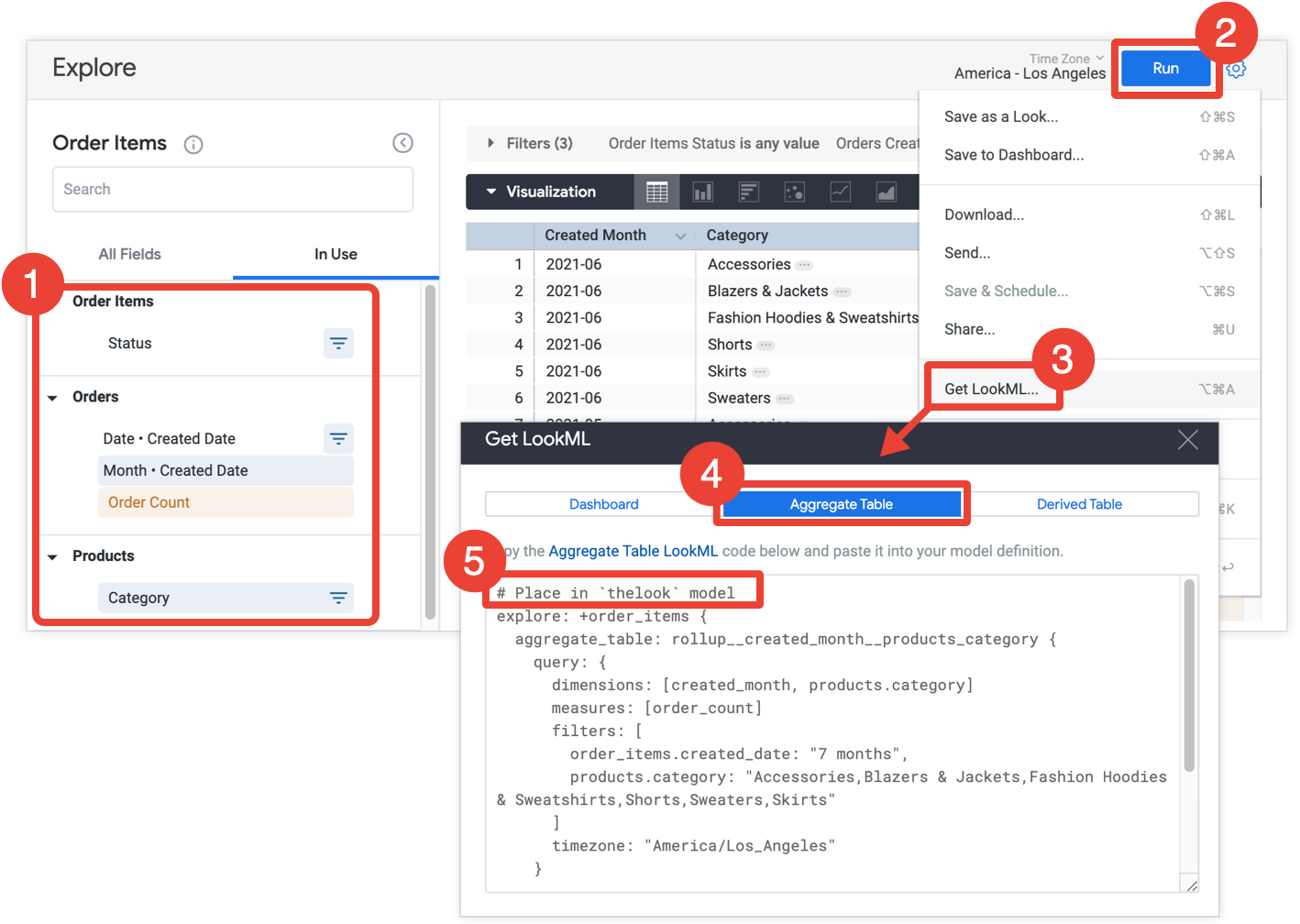Select the table visualization icon
Viewport: 1300px width, 924px height.
[656, 192]
